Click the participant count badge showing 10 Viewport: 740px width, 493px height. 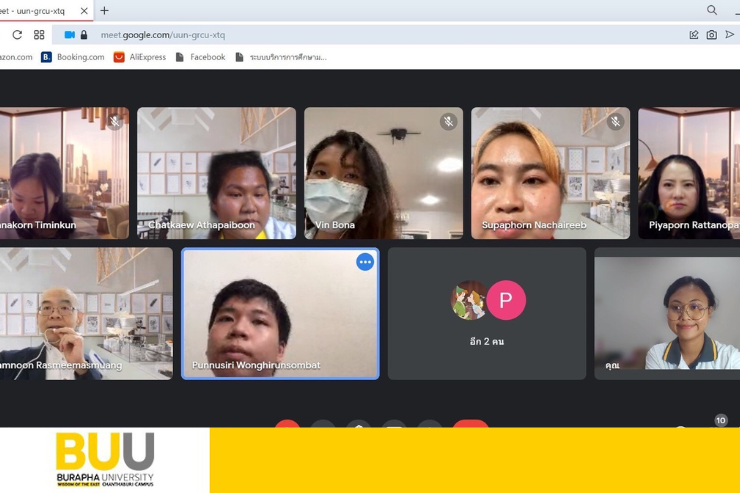coord(720,421)
